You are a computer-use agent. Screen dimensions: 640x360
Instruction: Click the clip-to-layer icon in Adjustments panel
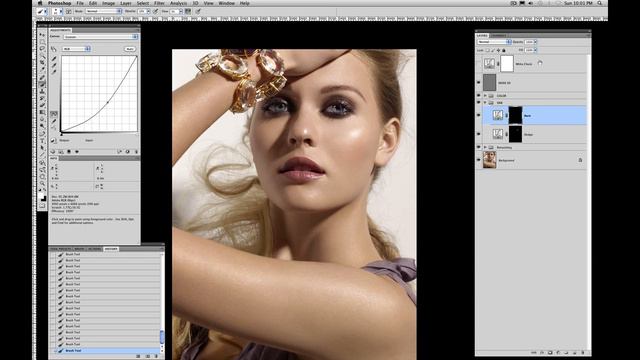pos(69,151)
